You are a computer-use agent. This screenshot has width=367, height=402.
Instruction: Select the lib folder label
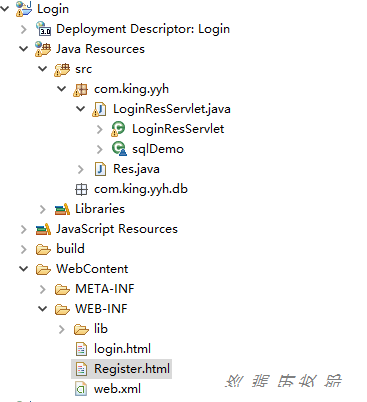(101, 329)
